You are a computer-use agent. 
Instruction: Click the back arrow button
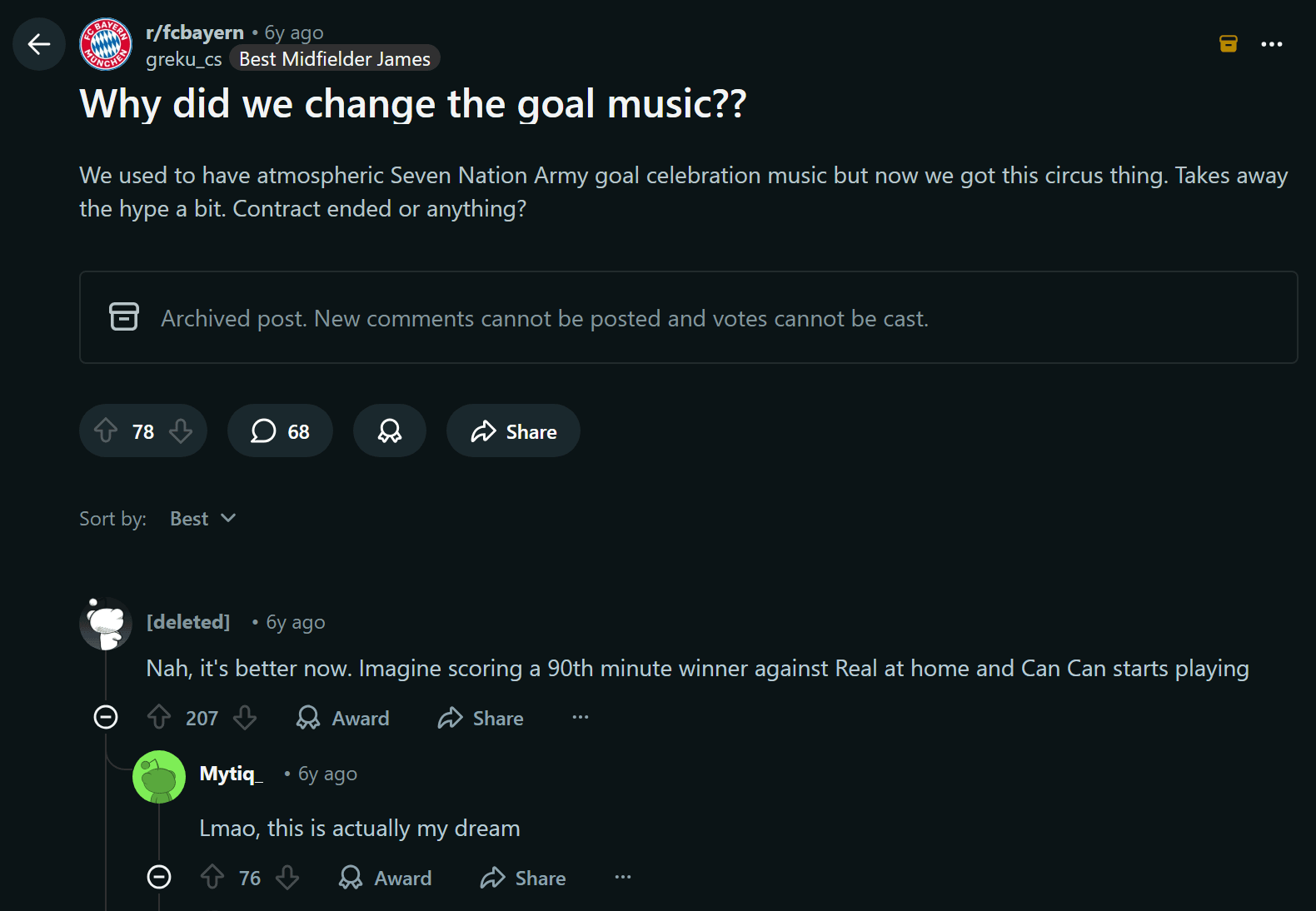pos(39,44)
